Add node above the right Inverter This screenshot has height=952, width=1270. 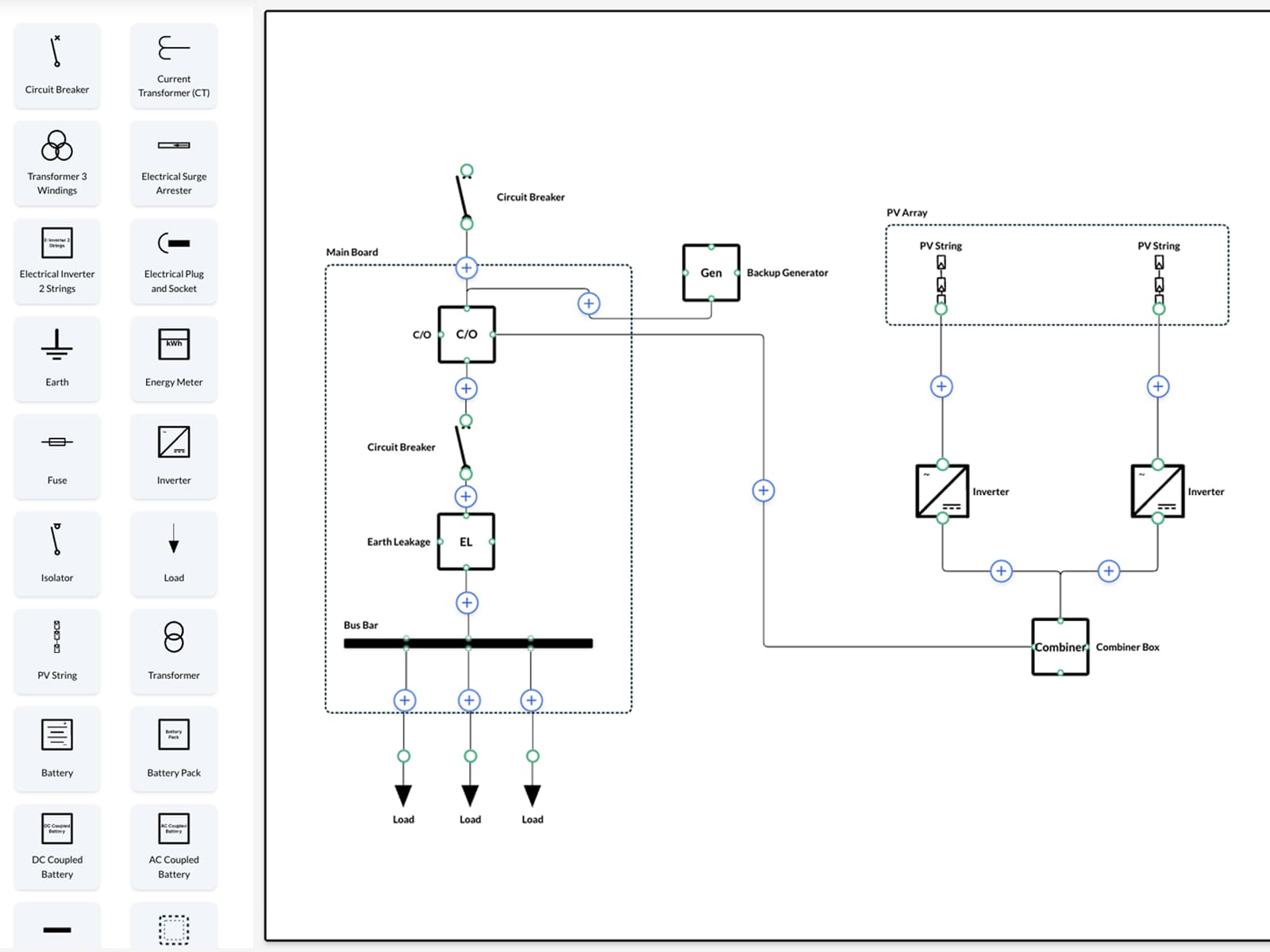[1158, 386]
